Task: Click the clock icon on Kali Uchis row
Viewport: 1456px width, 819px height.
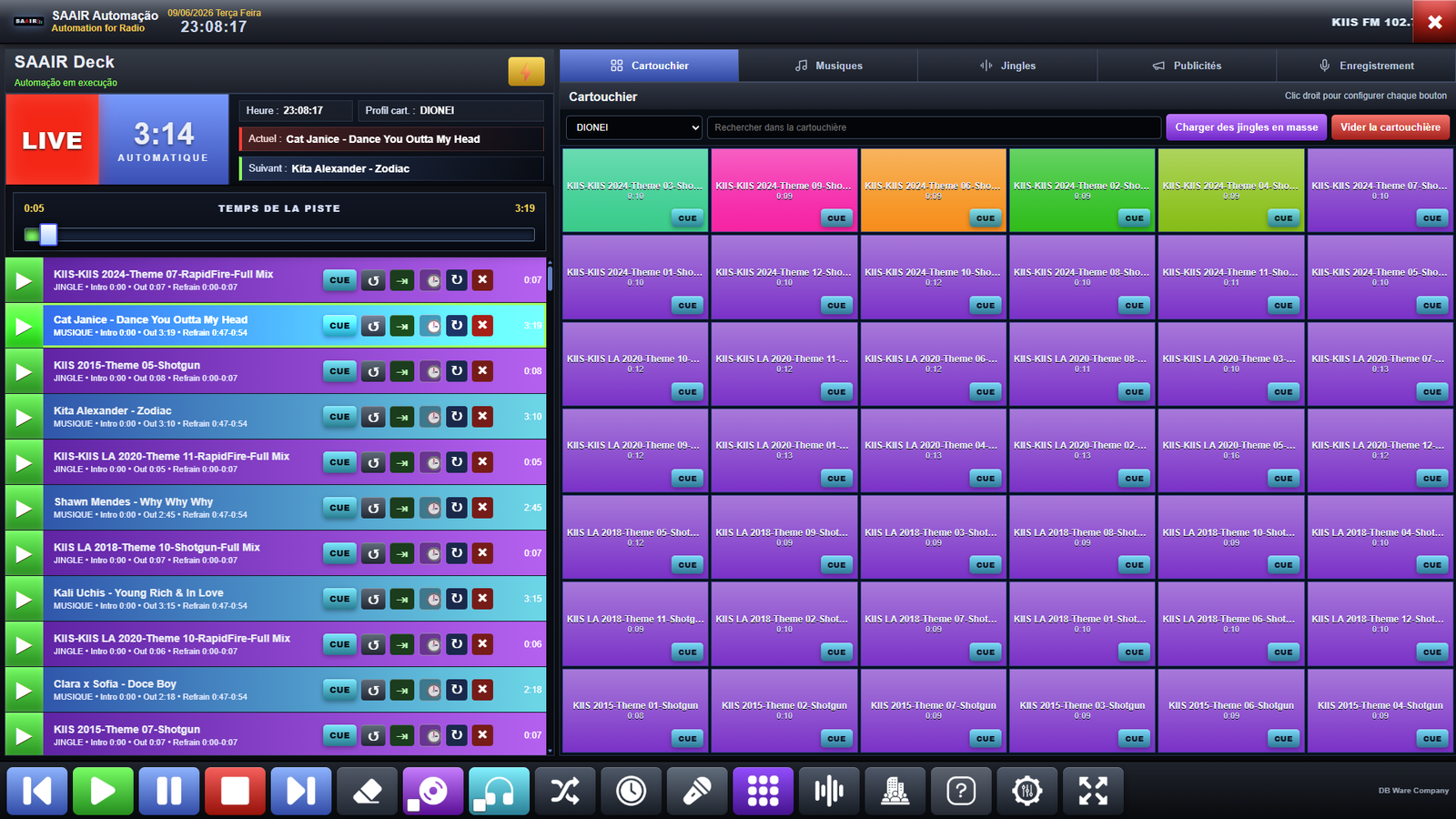Action: click(x=430, y=599)
